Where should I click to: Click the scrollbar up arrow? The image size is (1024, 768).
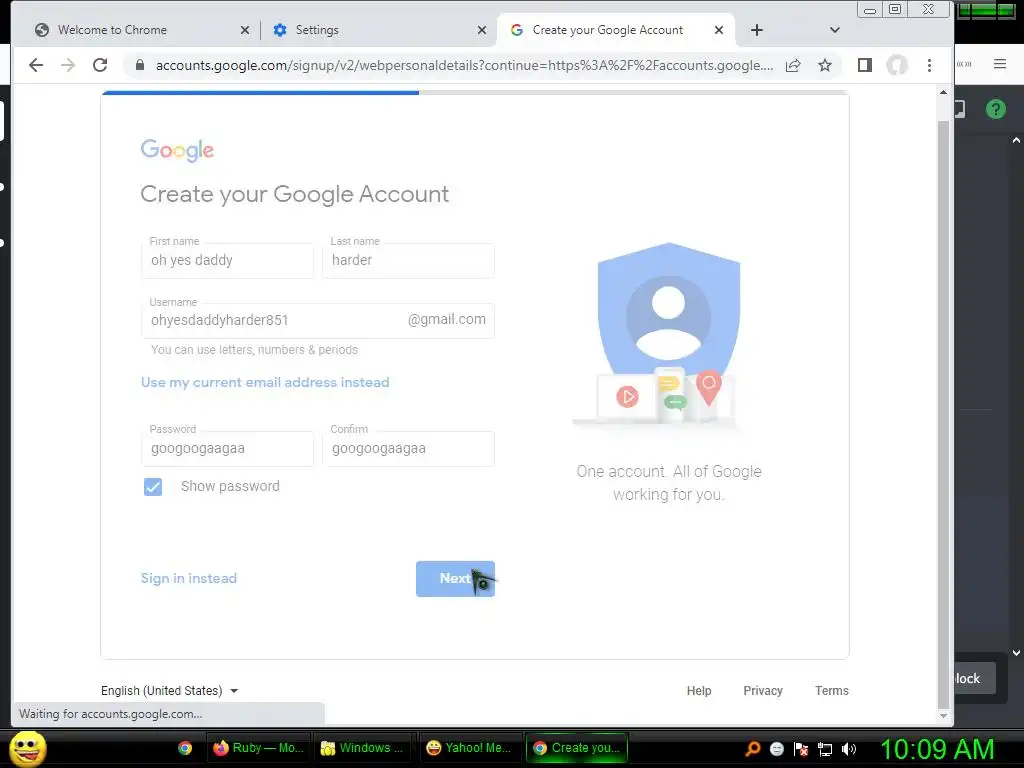point(943,92)
